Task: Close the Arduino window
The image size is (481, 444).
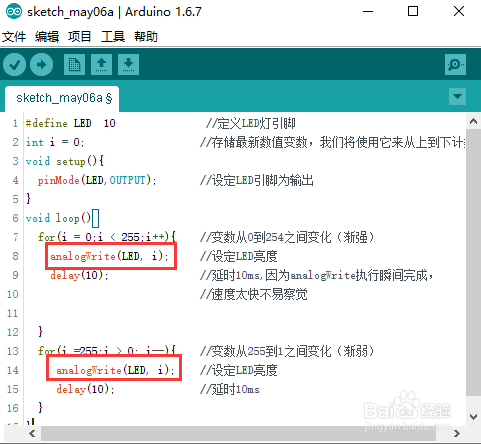Action: pyautogui.click(x=459, y=12)
